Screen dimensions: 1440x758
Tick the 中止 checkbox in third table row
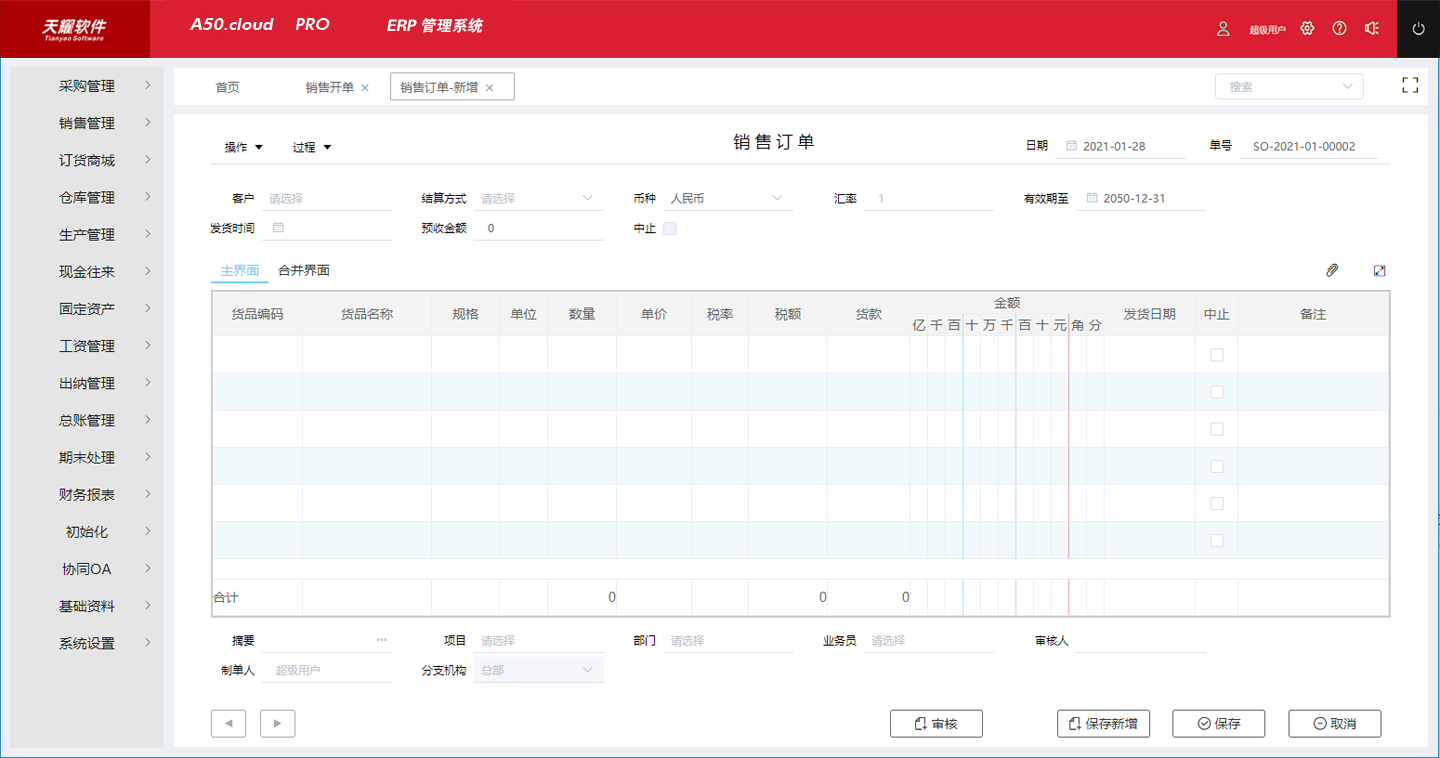1217,429
